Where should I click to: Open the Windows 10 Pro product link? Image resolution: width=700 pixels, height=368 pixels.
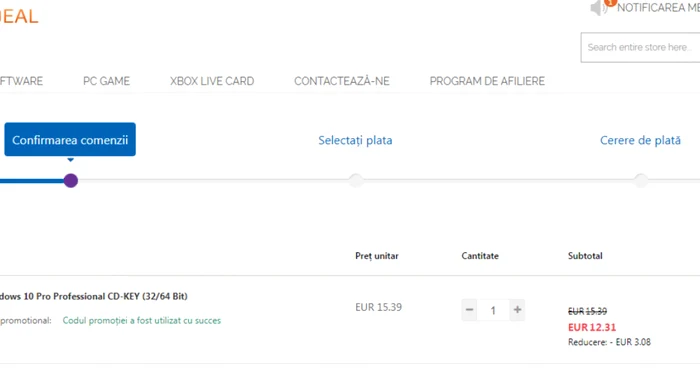tap(93, 296)
